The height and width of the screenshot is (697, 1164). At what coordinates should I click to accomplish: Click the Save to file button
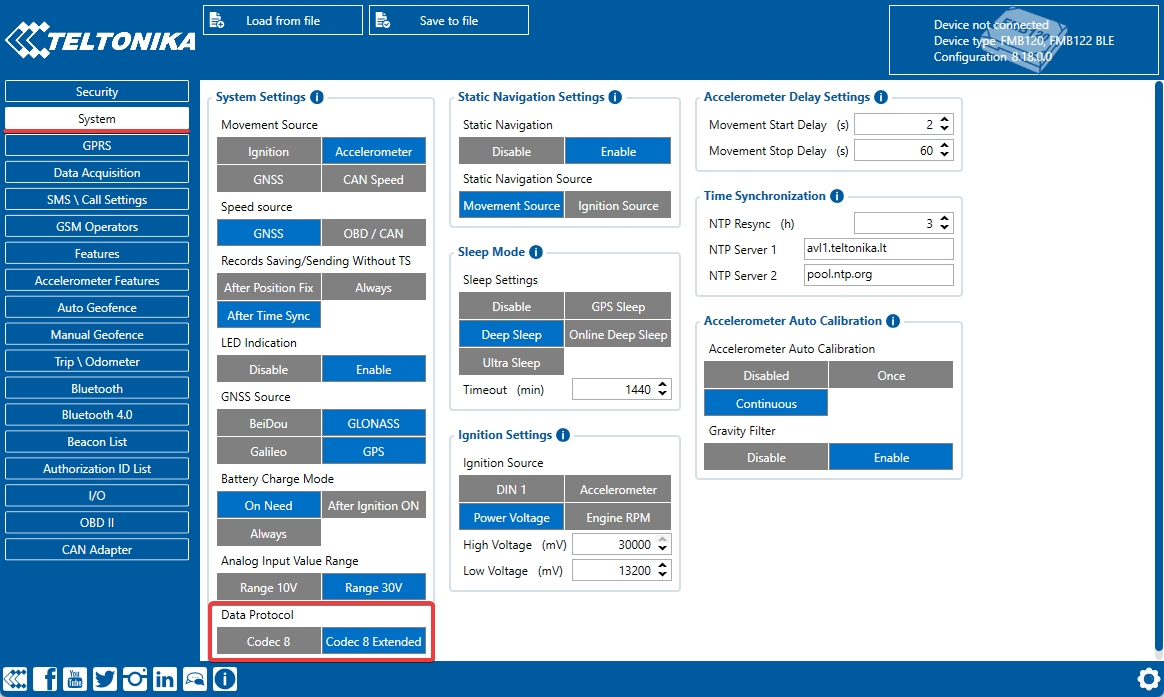click(448, 19)
